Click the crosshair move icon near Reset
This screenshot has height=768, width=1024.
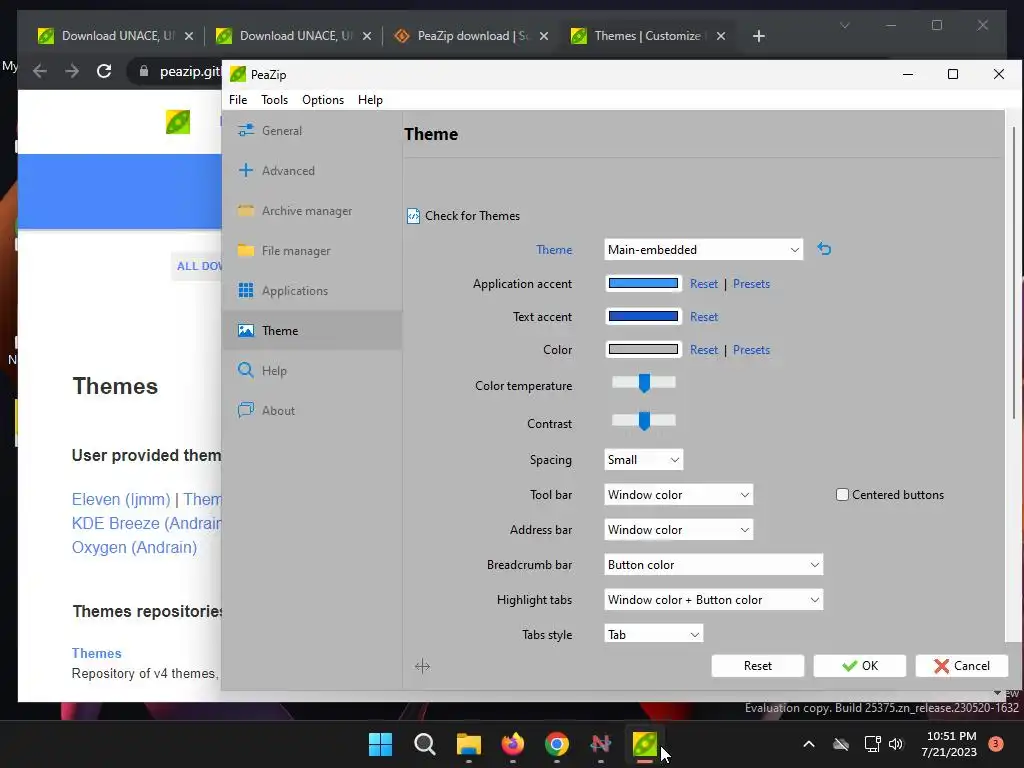[422, 666]
